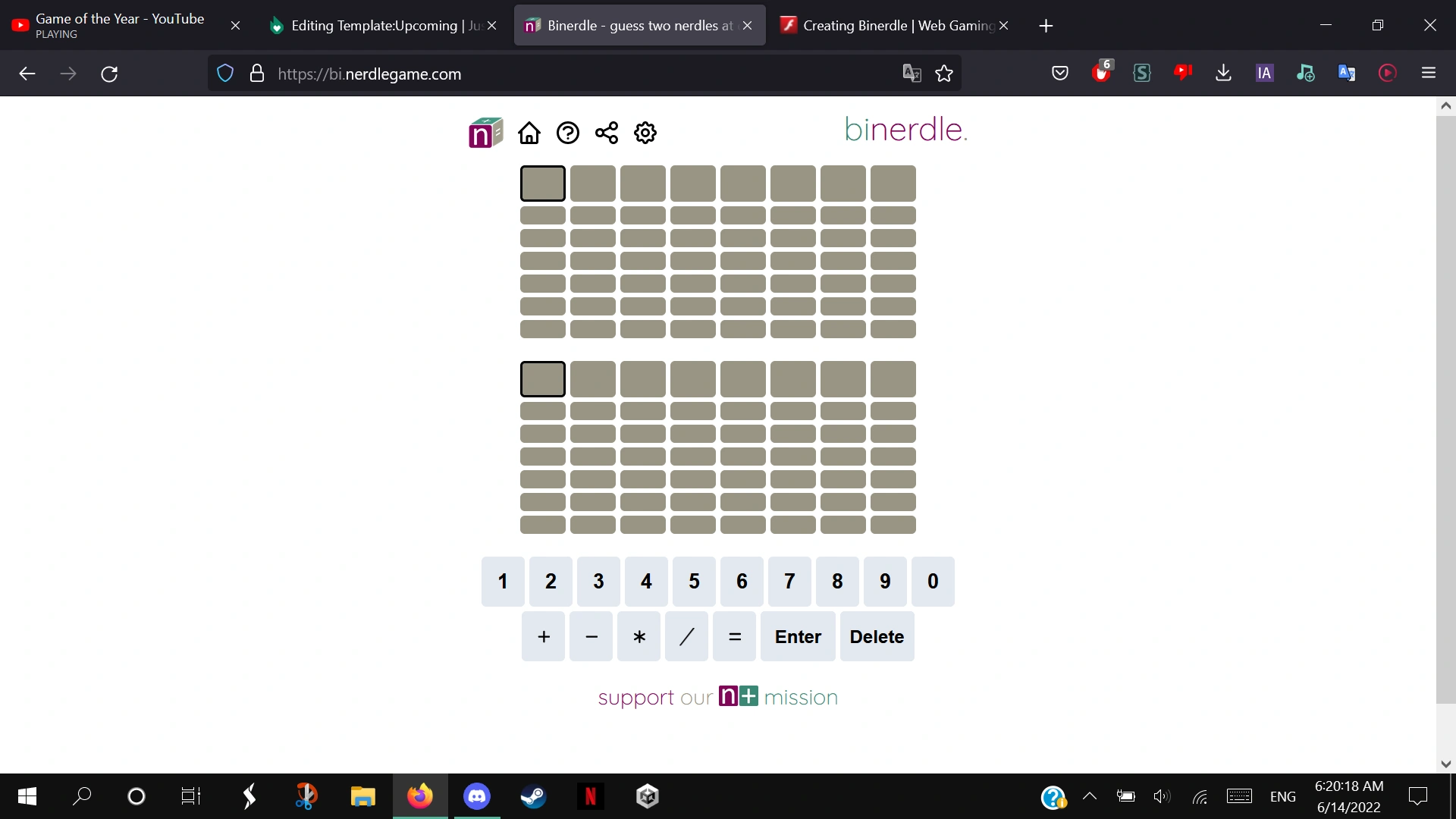
Task: Click the share icon
Action: point(607,133)
